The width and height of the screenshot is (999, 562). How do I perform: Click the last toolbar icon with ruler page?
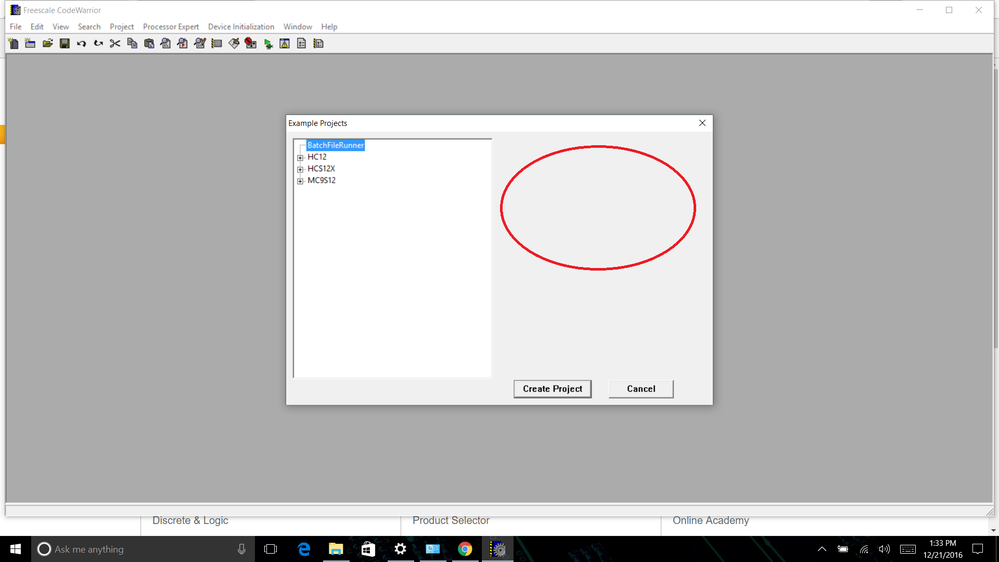(x=319, y=43)
